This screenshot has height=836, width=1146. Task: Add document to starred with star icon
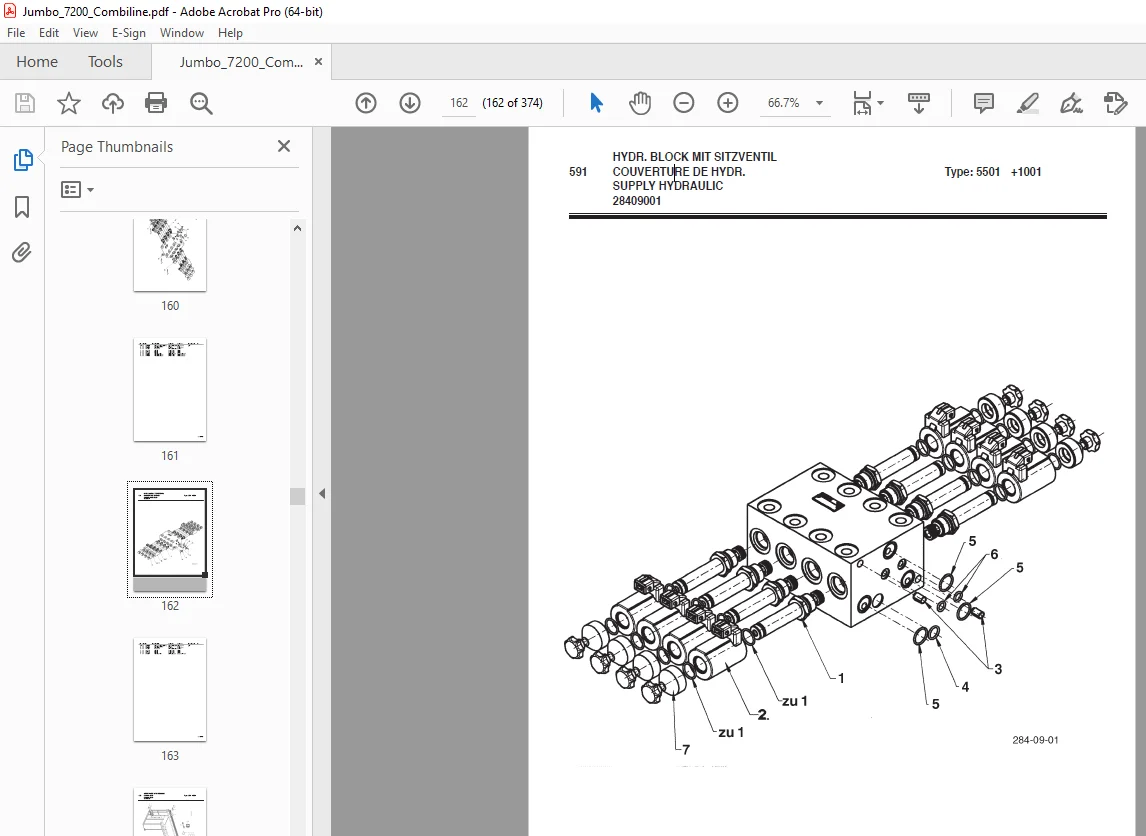(x=69, y=103)
